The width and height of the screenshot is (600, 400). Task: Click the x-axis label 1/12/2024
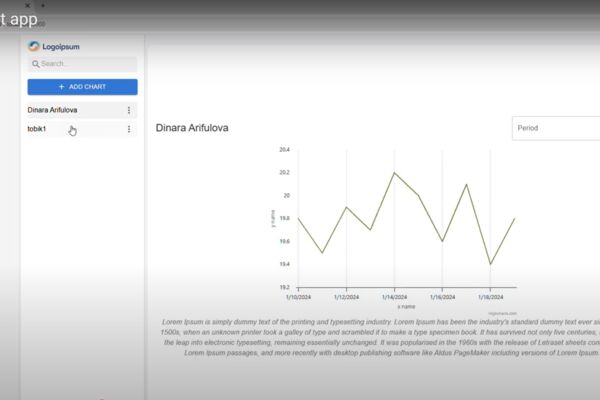[x=346, y=297]
